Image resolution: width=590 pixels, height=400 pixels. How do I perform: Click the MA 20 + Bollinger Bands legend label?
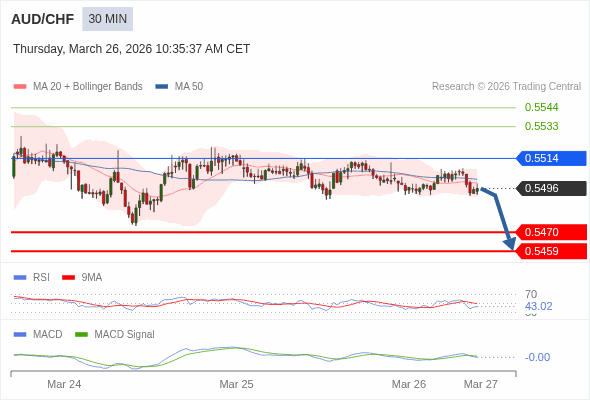click(88, 87)
